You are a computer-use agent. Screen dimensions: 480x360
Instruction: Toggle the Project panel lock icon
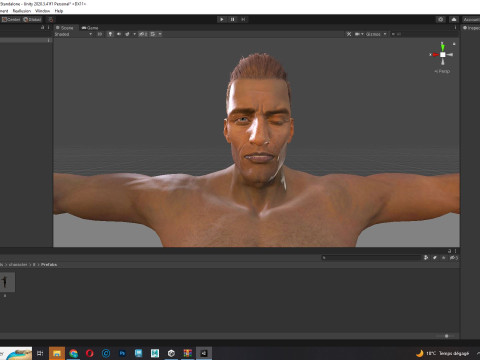[449, 251]
